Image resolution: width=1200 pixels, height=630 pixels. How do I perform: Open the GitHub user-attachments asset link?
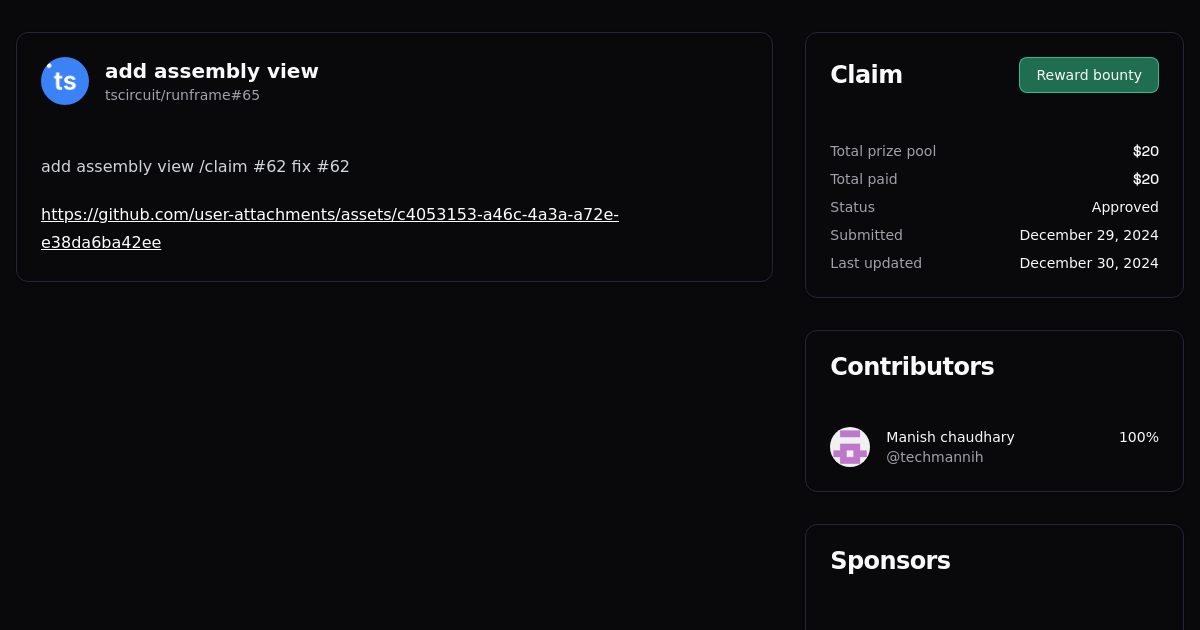329,215
